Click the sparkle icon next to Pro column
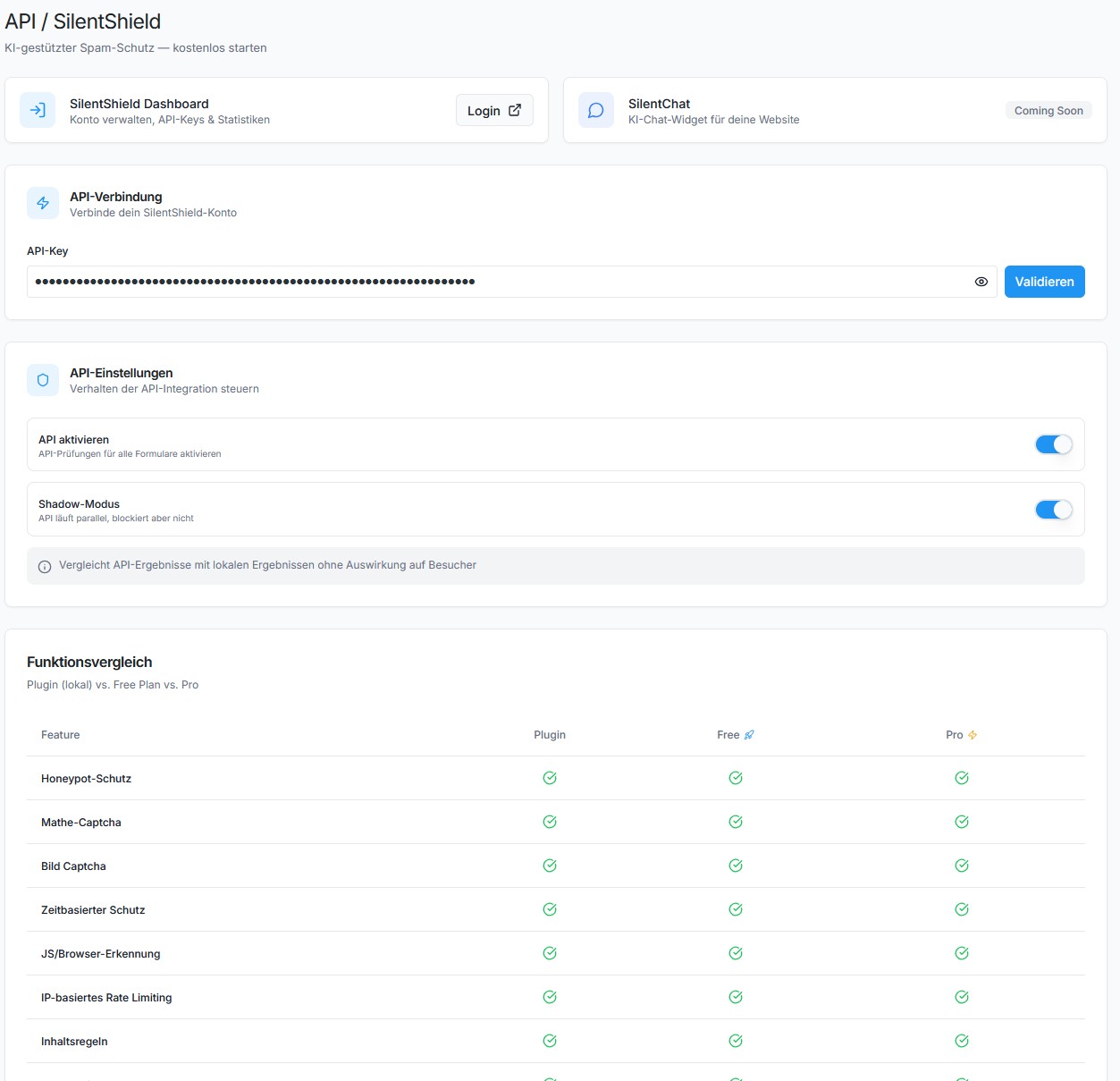Image resolution: width=1120 pixels, height=1081 pixels. pos(973,734)
